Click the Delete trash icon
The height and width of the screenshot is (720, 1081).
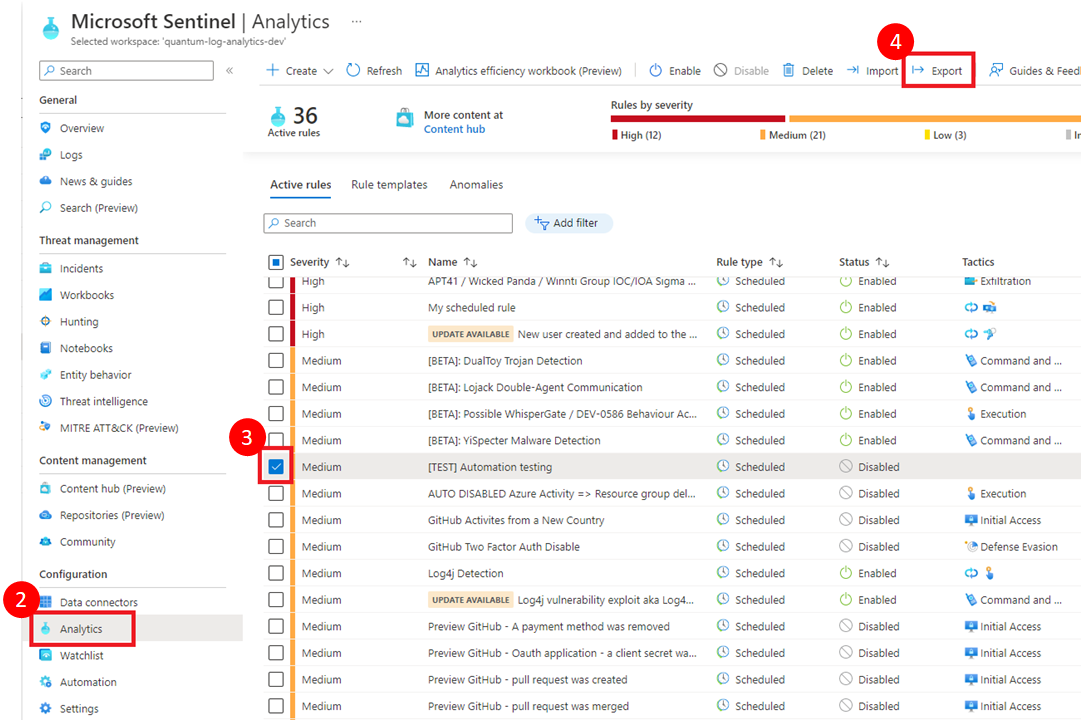(789, 71)
